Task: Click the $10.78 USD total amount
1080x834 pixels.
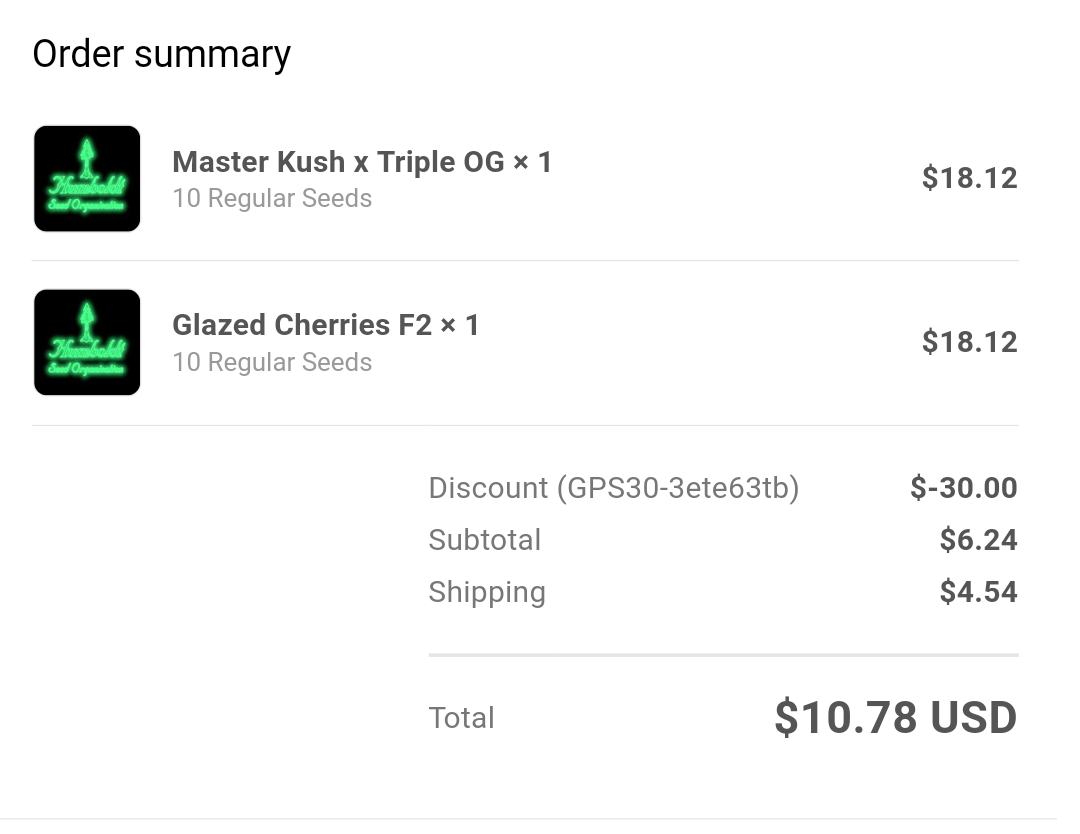Action: pyautogui.click(x=895, y=717)
